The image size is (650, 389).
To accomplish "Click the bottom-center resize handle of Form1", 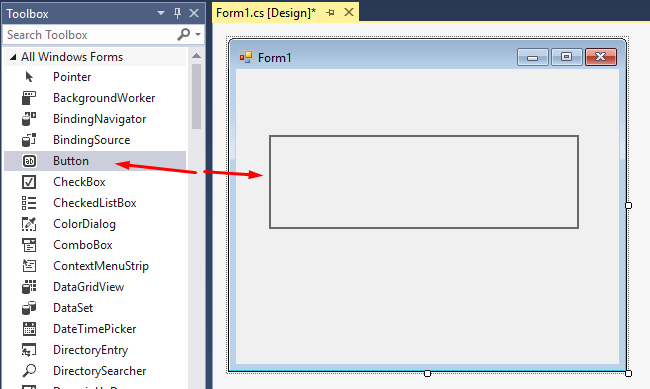I will pyautogui.click(x=427, y=373).
